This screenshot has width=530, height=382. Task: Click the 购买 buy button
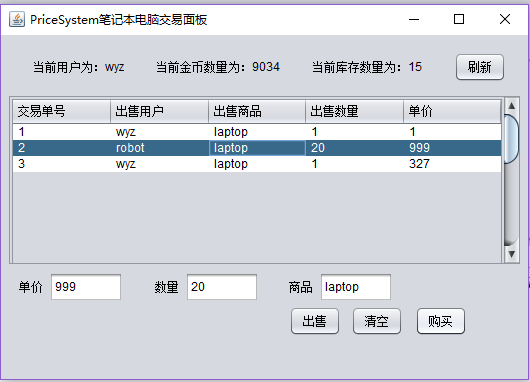point(441,321)
